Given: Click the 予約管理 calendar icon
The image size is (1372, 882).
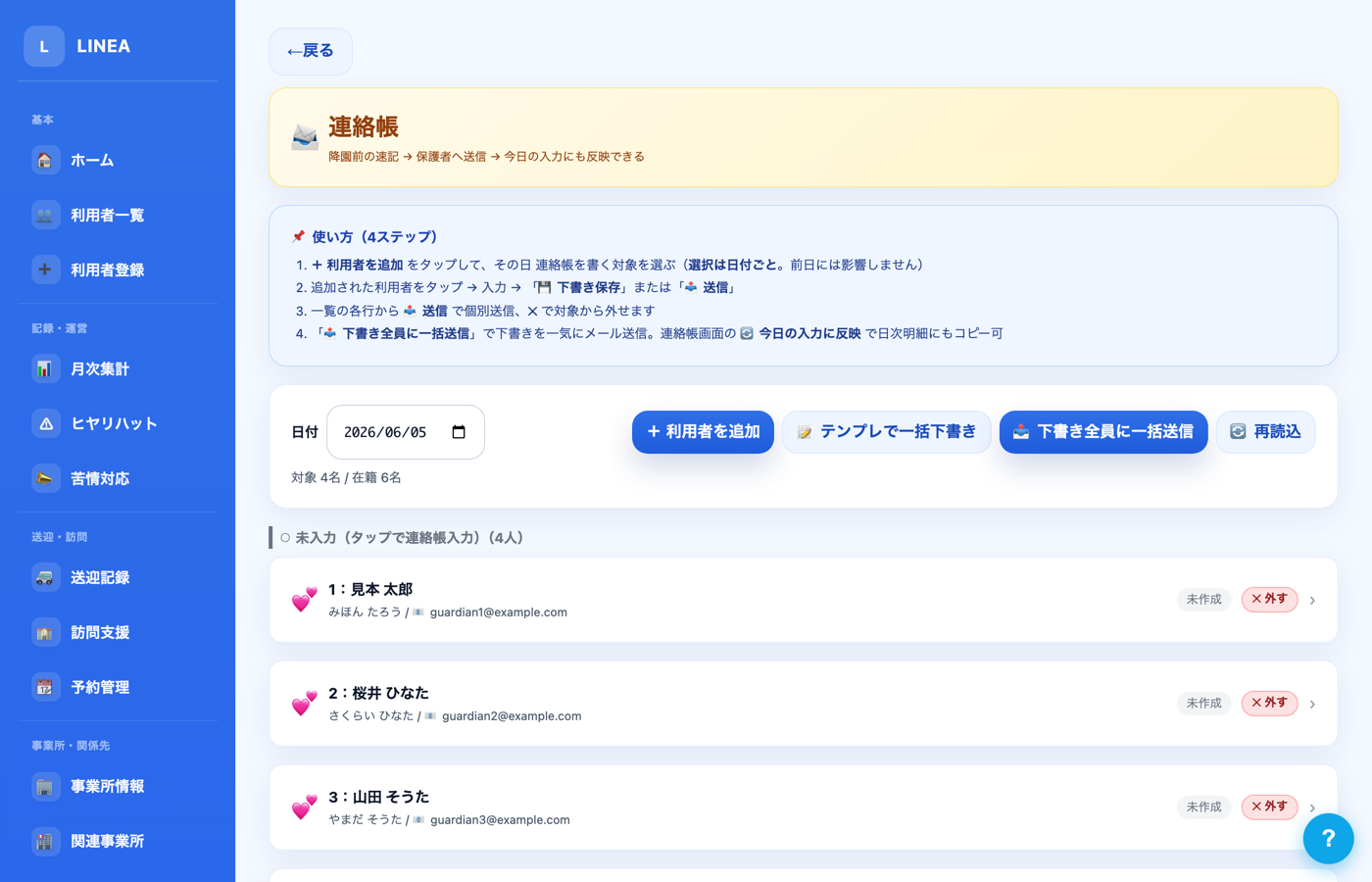Looking at the screenshot, I should pos(45,687).
